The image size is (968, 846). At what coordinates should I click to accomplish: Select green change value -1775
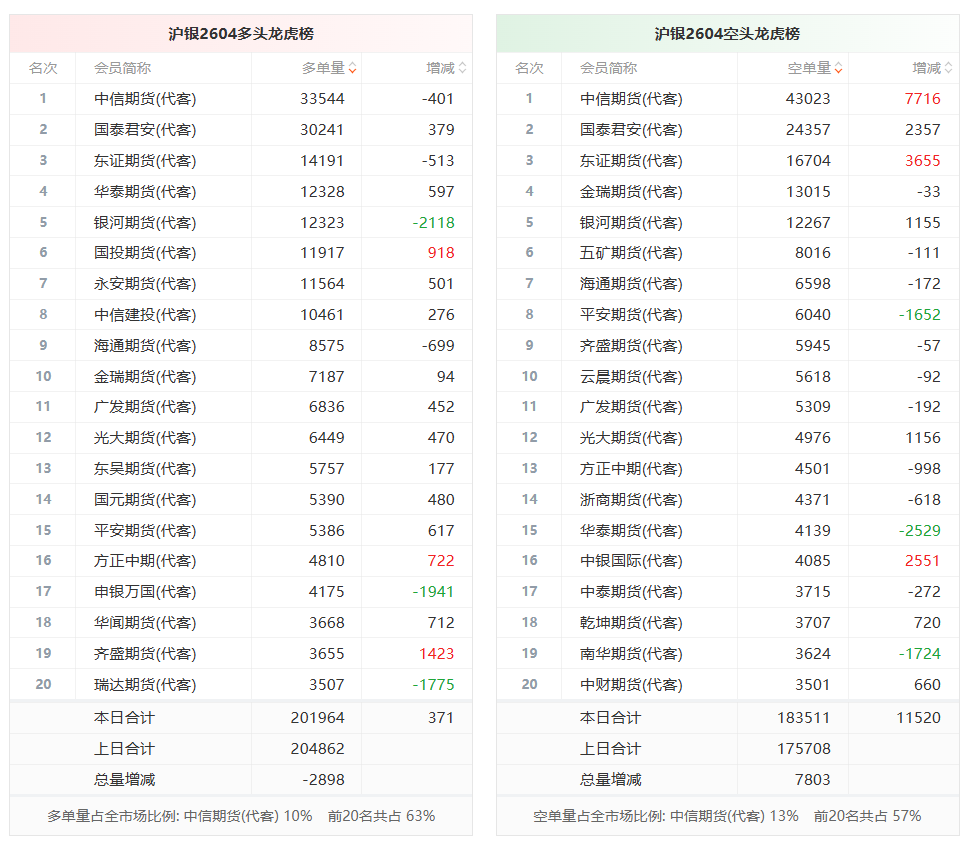pyautogui.click(x=433, y=684)
